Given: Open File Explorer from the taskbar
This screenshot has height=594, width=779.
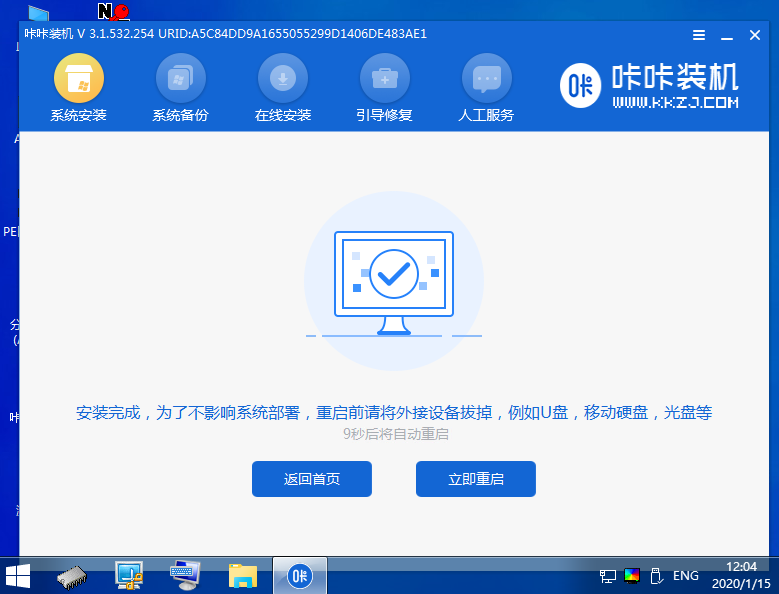Looking at the screenshot, I should pos(242,575).
